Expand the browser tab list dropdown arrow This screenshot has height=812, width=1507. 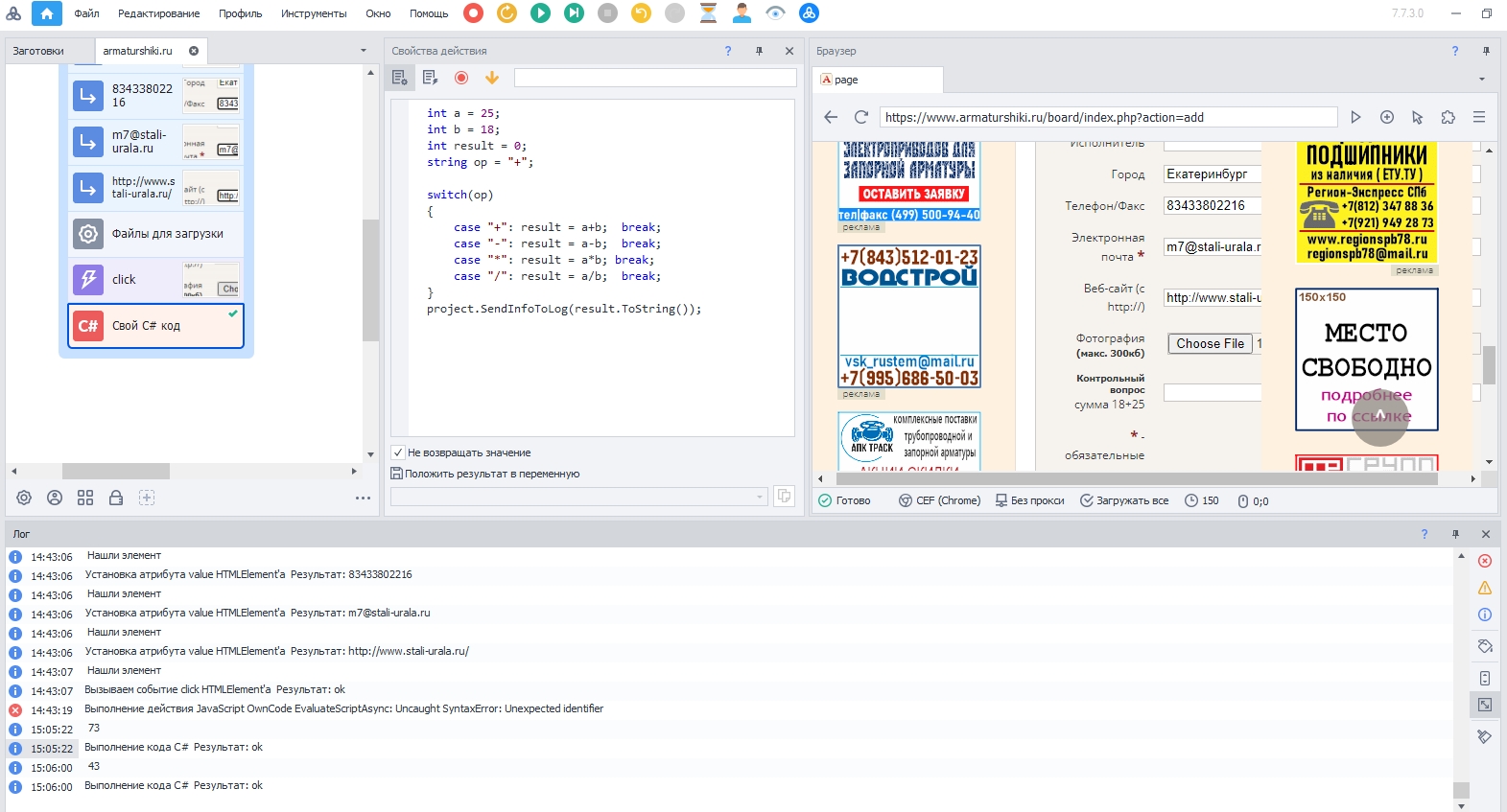pos(1482,80)
